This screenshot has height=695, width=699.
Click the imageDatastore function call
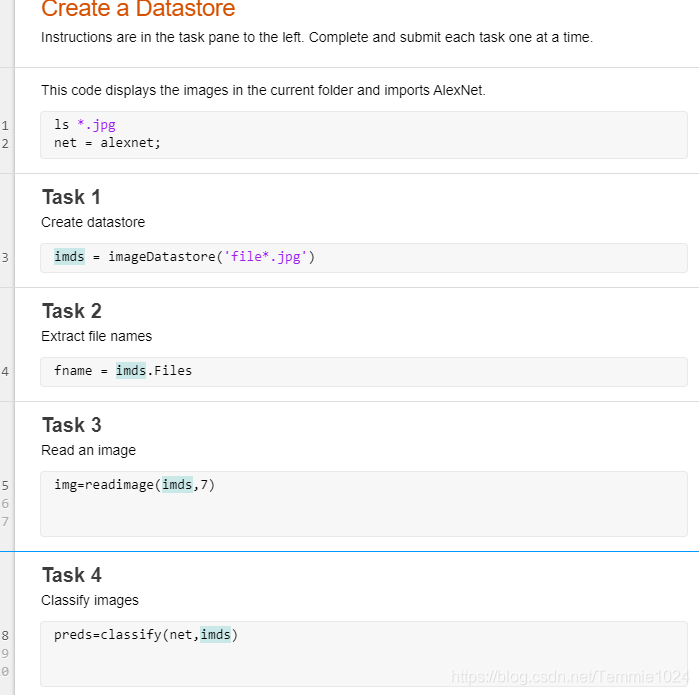tap(212, 257)
